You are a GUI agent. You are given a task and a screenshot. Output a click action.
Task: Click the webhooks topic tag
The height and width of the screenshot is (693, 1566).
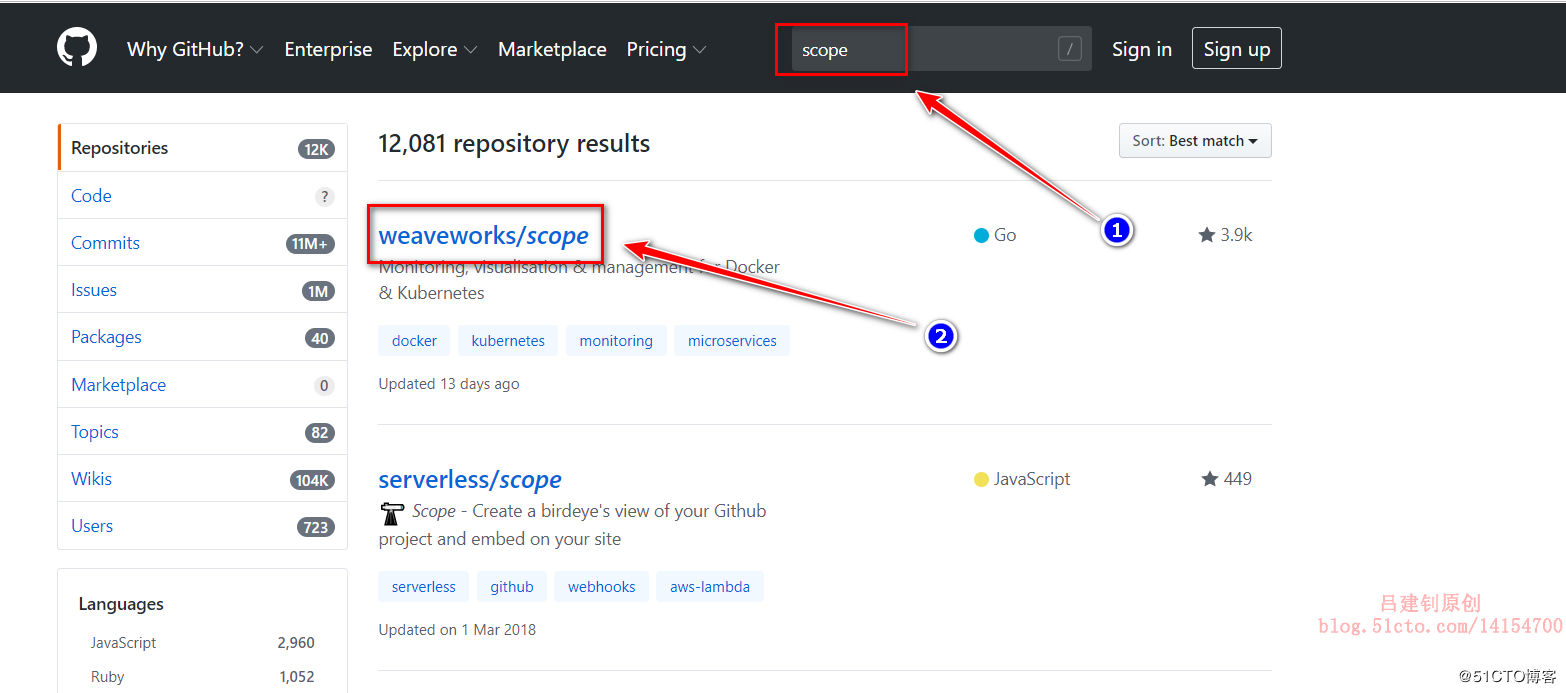602,587
